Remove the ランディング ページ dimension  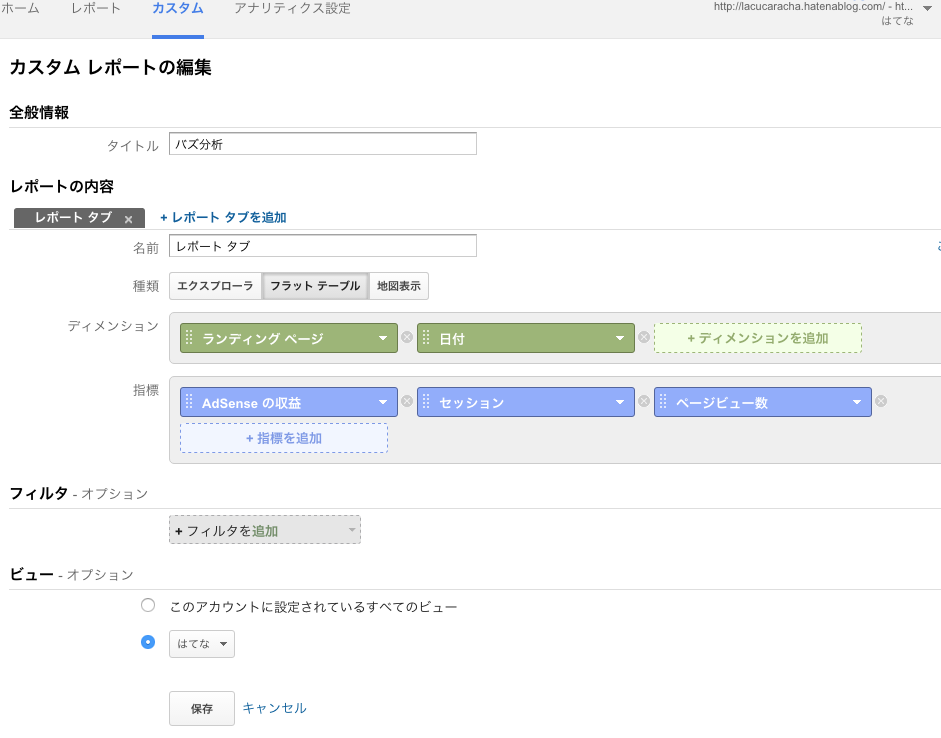tap(407, 338)
